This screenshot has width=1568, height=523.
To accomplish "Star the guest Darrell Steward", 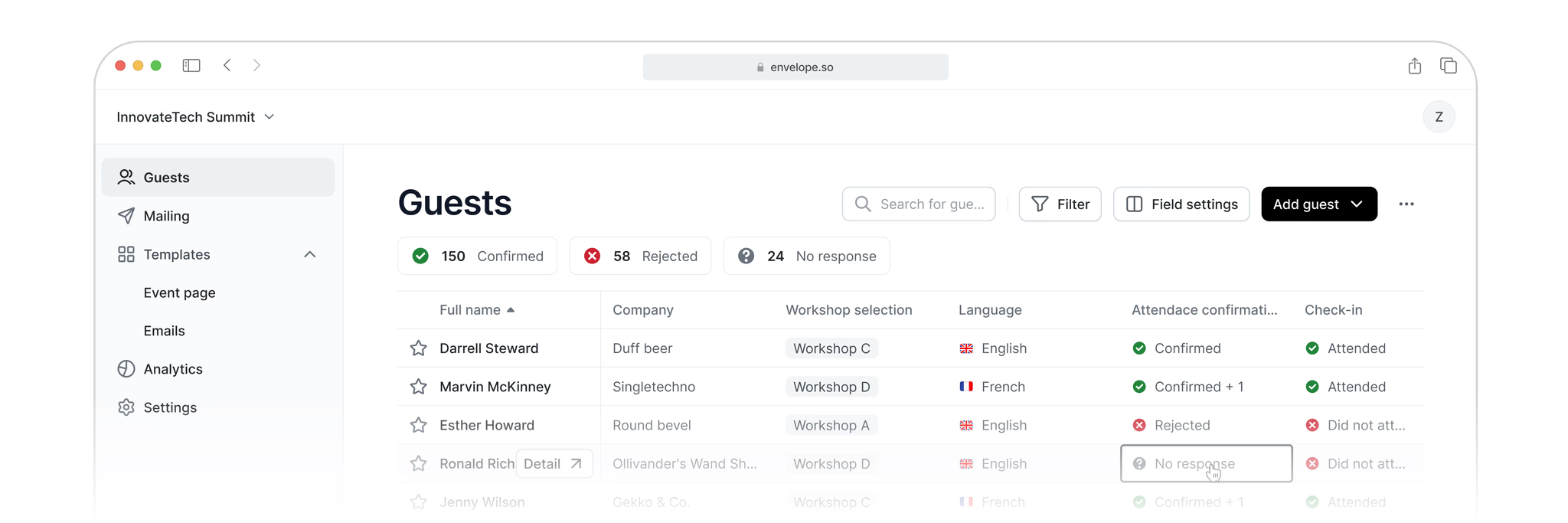I will point(418,348).
